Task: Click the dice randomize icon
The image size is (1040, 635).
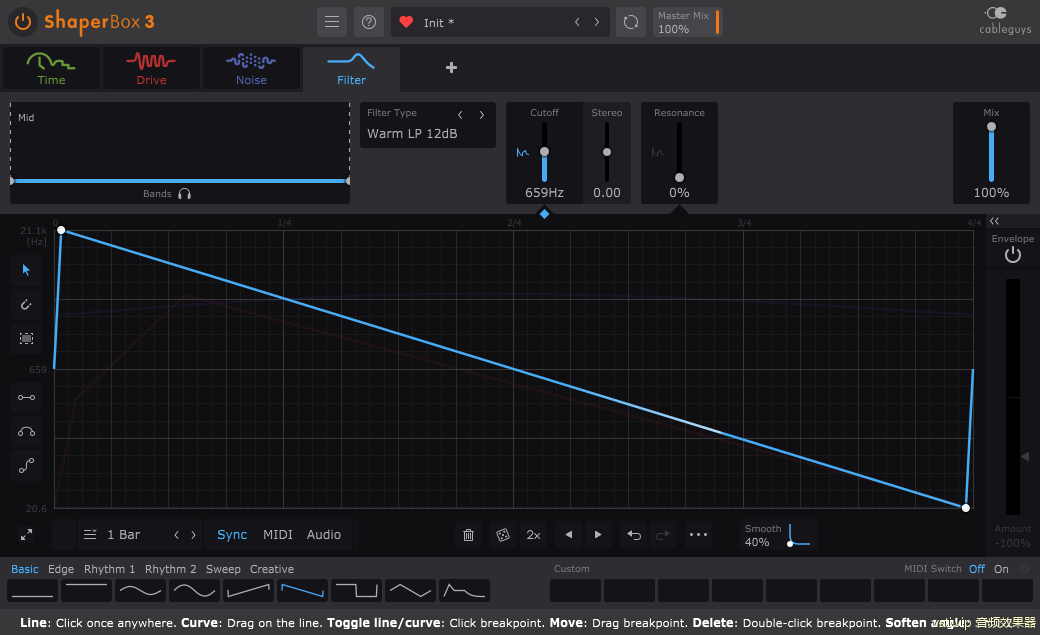Action: [x=503, y=535]
